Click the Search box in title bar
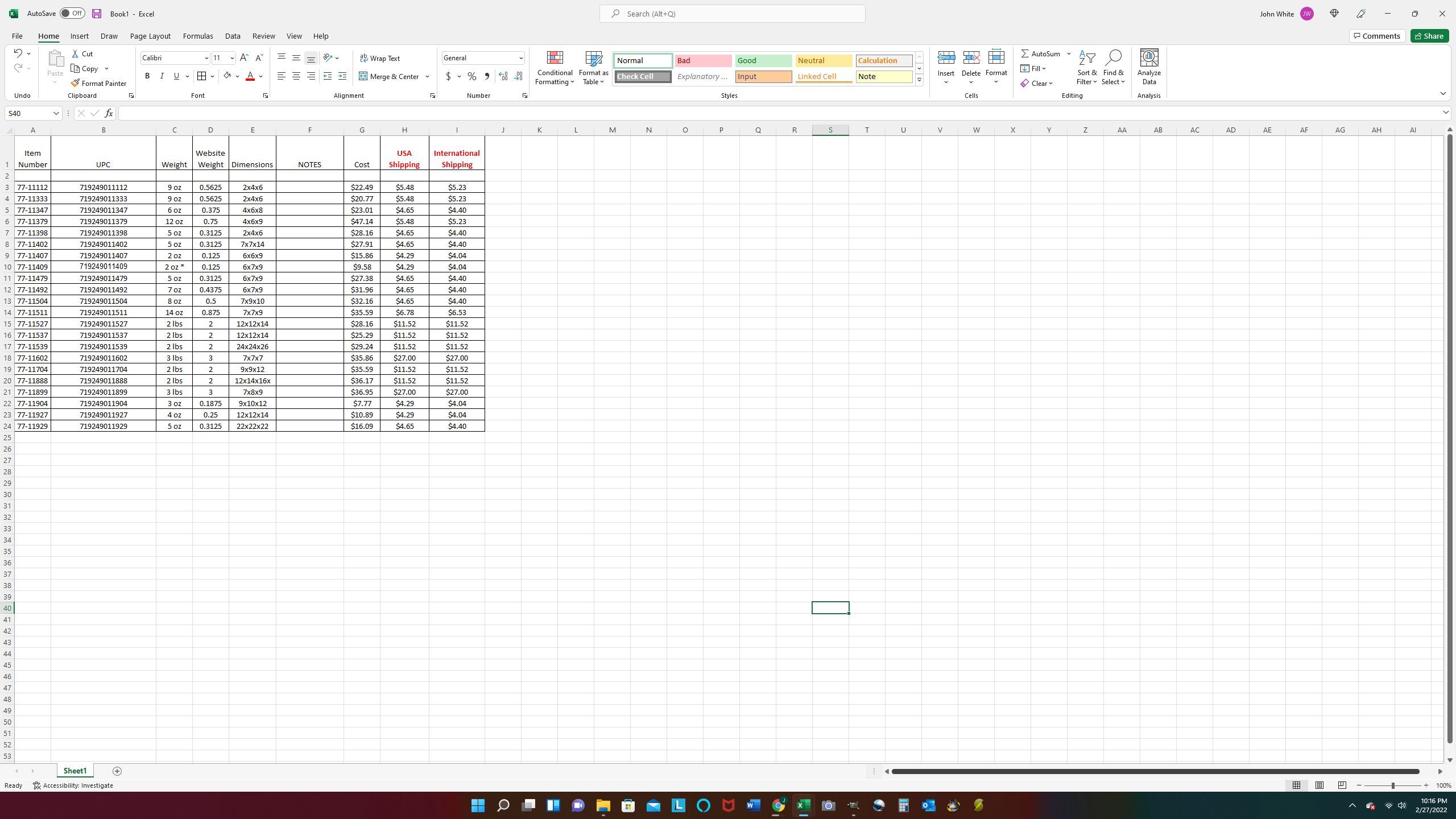 [733, 14]
